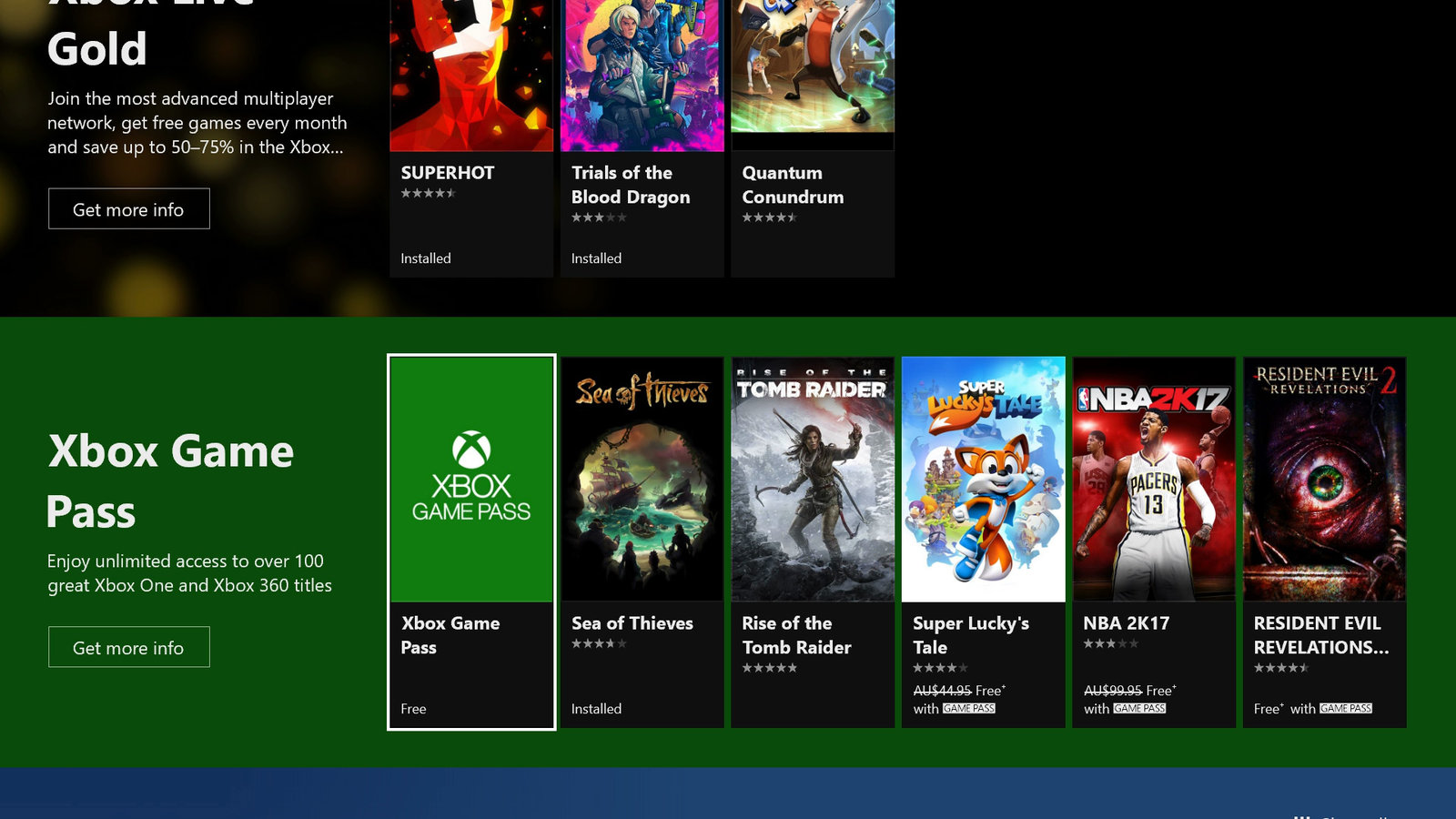Open Rise of the Tomb Raider cover art
The height and width of the screenshot is (819, 1456).
click(813, 480)
